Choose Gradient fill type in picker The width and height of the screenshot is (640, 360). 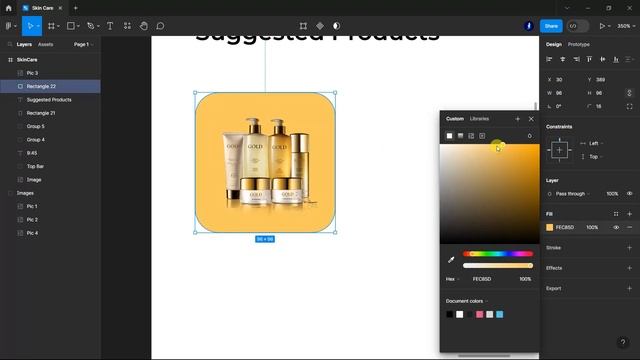click(x=460, y=136)
